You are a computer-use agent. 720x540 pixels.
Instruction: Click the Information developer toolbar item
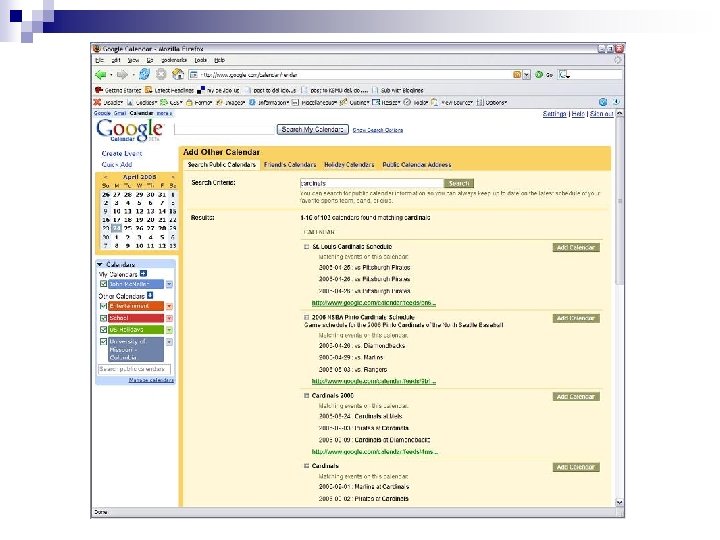[x=269, y=102]
